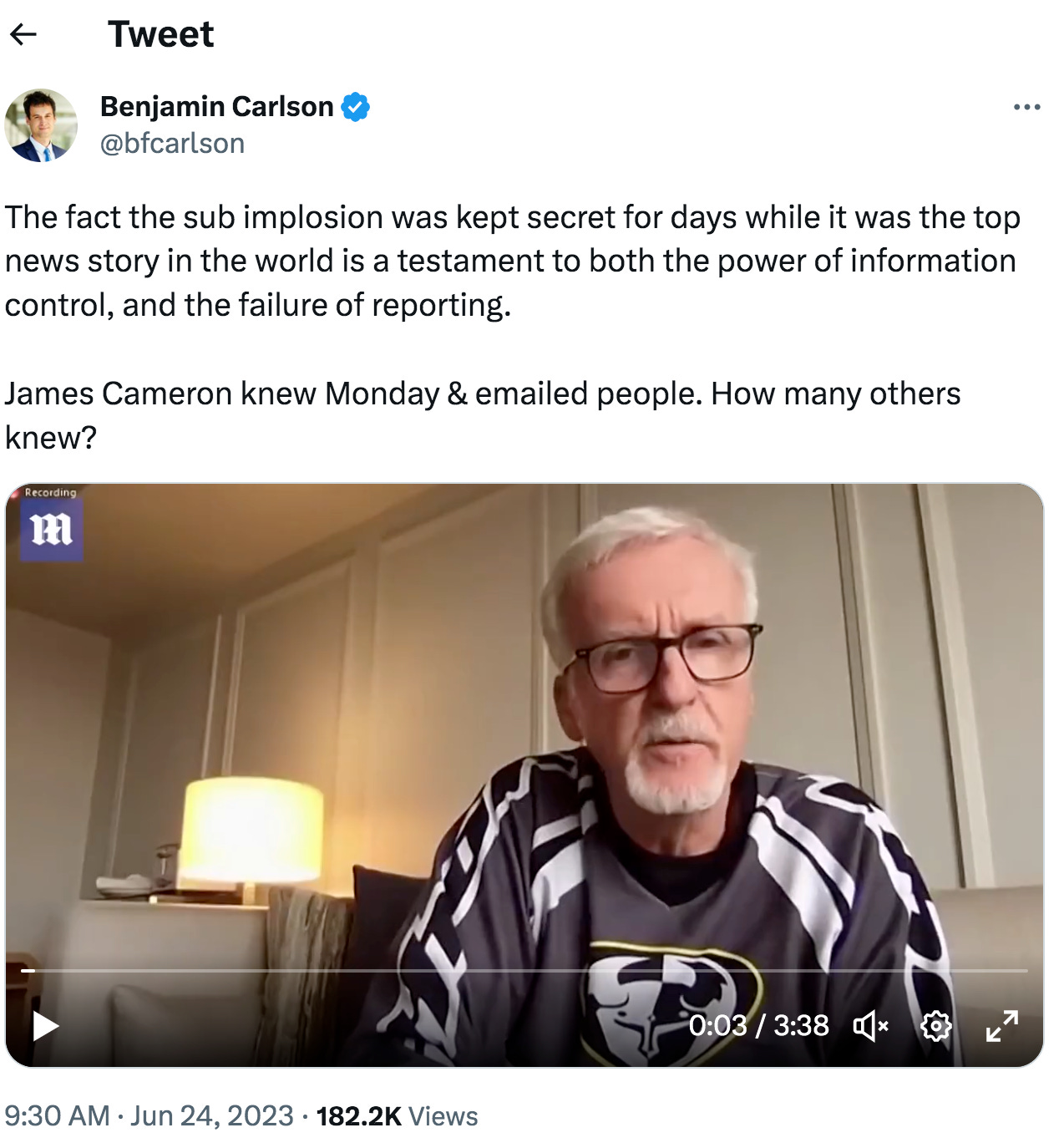
Task: Open video settings gear
Action: pyautogui.click(x=935, y=1025)
